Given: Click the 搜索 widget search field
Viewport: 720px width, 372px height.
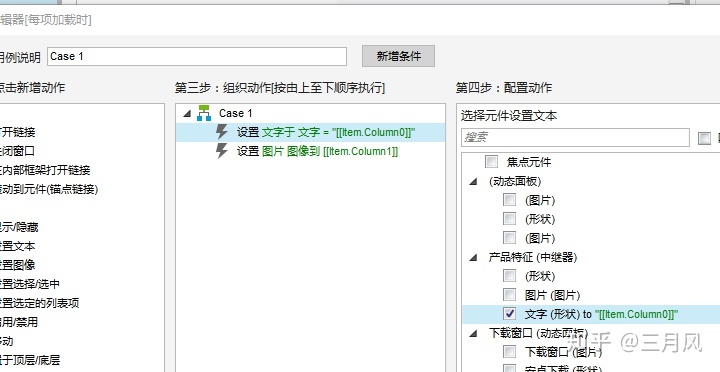Looking at the screenshot, I should coord(575,137).
